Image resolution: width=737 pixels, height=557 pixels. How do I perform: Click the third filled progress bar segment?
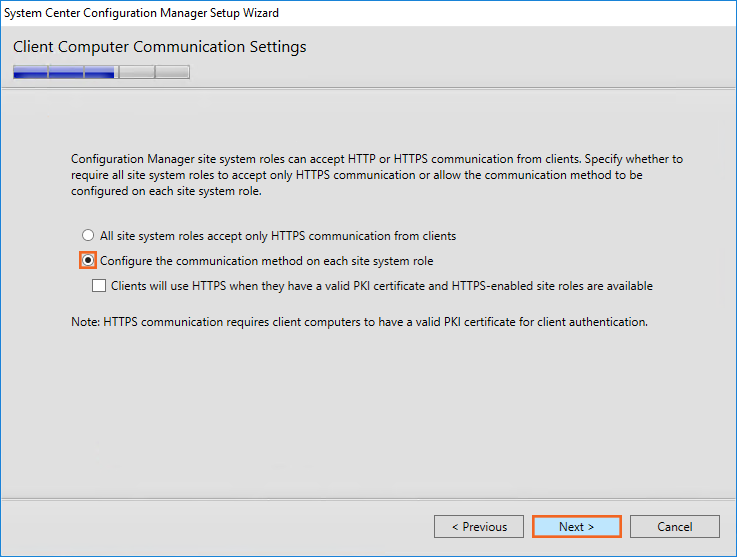100,72
